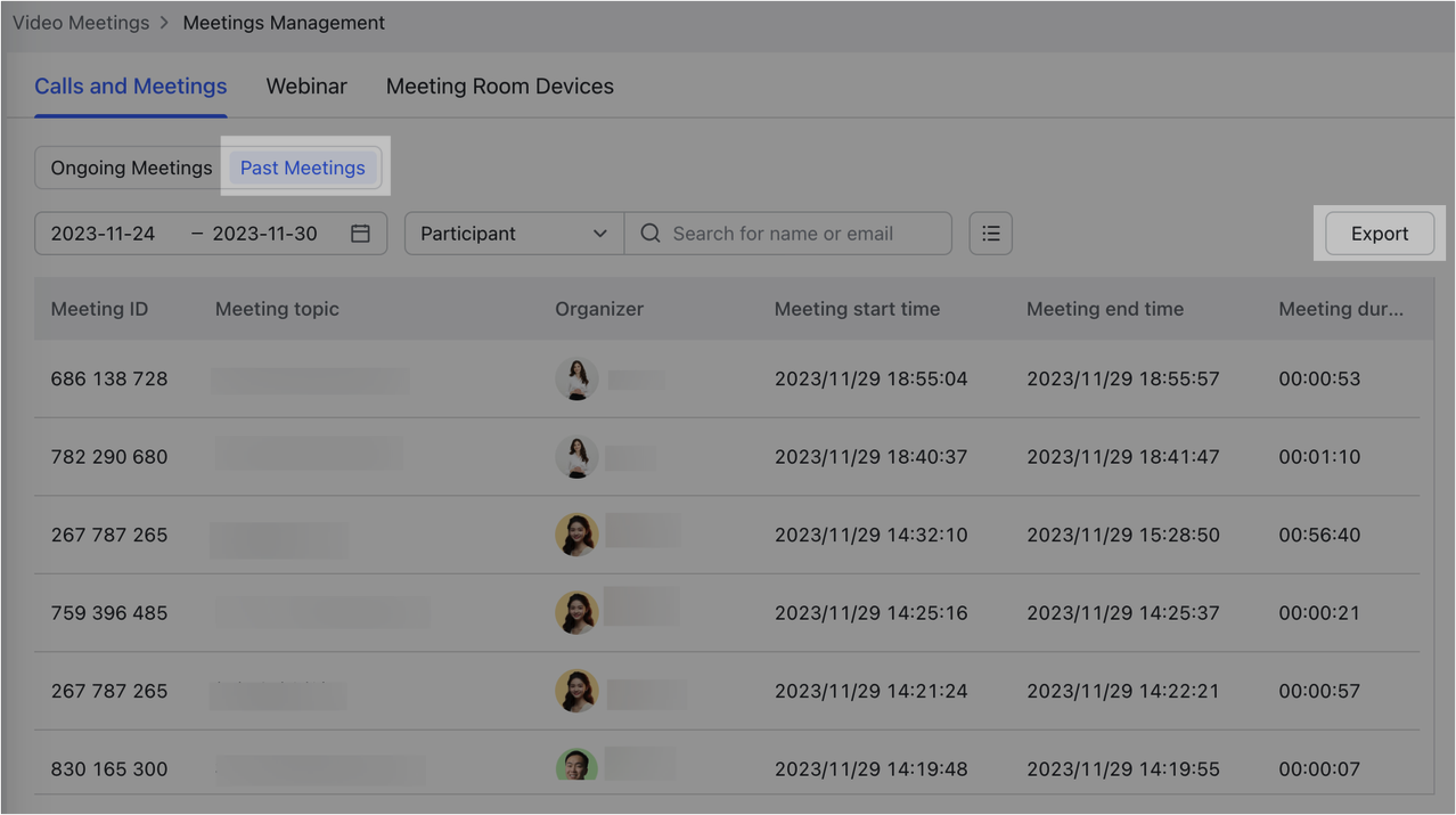The width and height of the screenshot is (1456, 815).
Task: Switch to Ongoing Meetings view
Action: coord(132,168)
